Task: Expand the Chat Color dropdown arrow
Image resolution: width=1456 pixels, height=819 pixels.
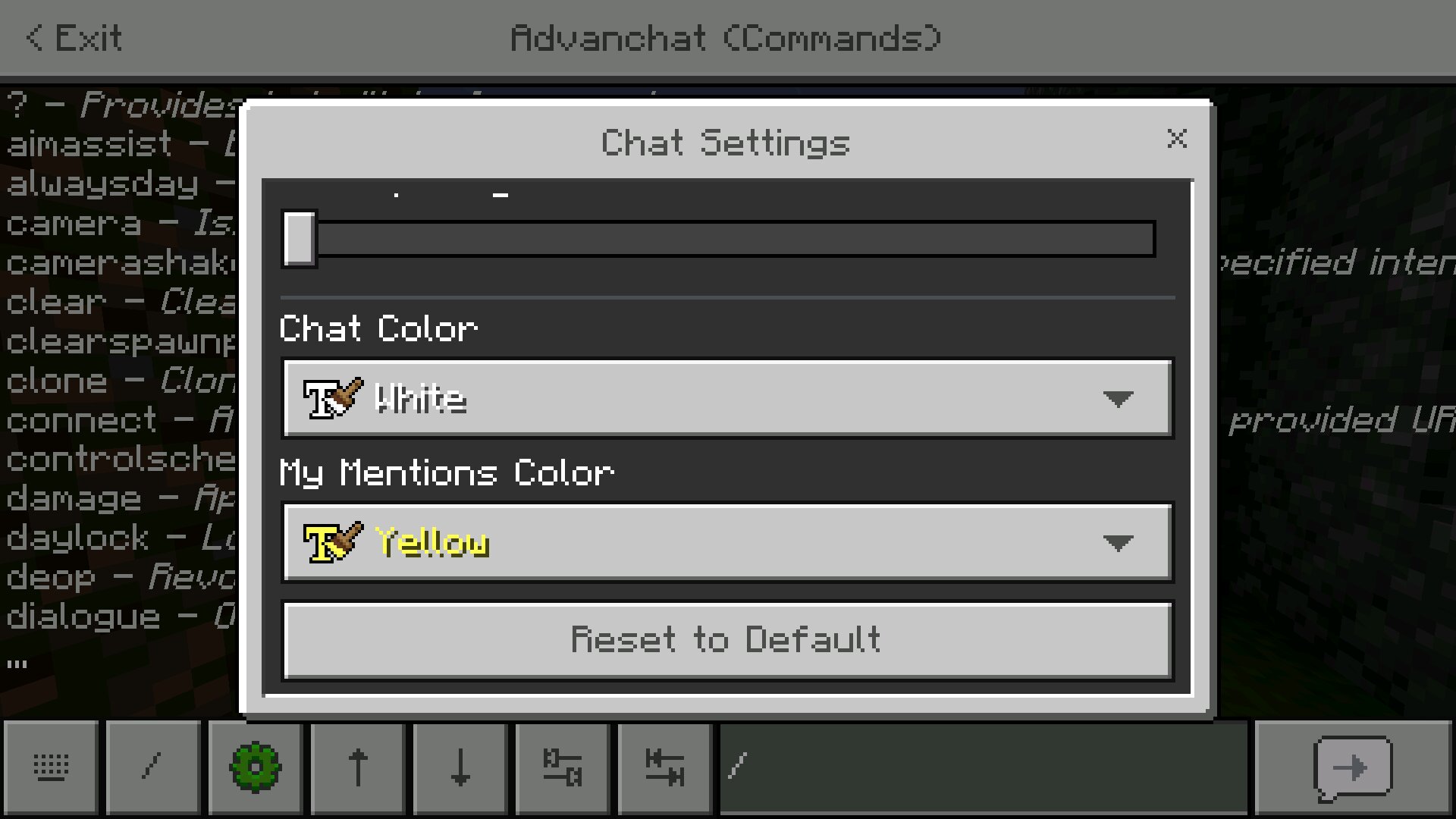Action: [x=1118, y=399]
